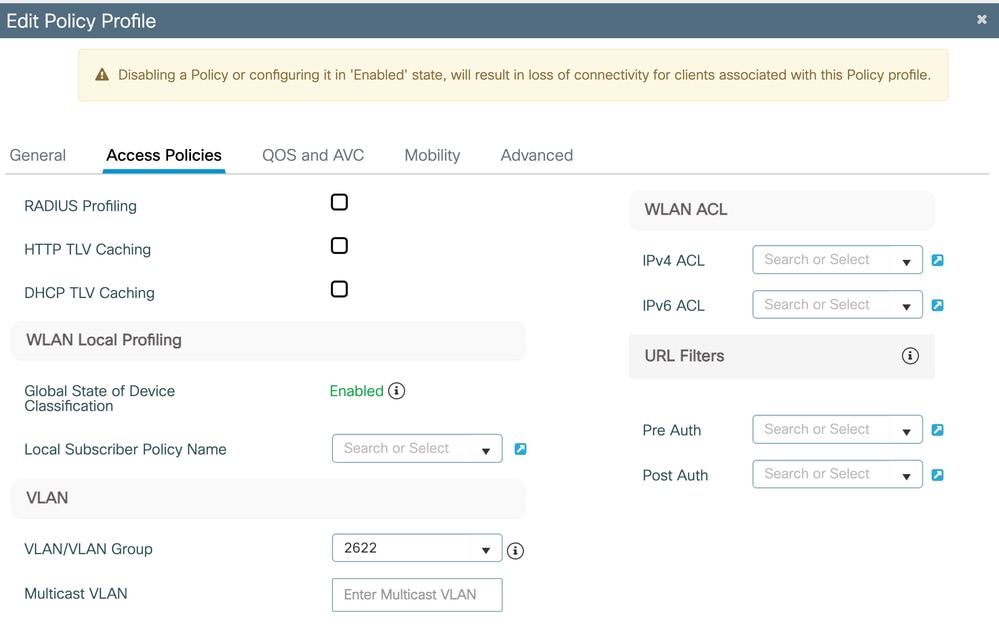Viewport: 999px width, 630px height.
Task: Open the Advanced tab
Action: tap(536, 155)
